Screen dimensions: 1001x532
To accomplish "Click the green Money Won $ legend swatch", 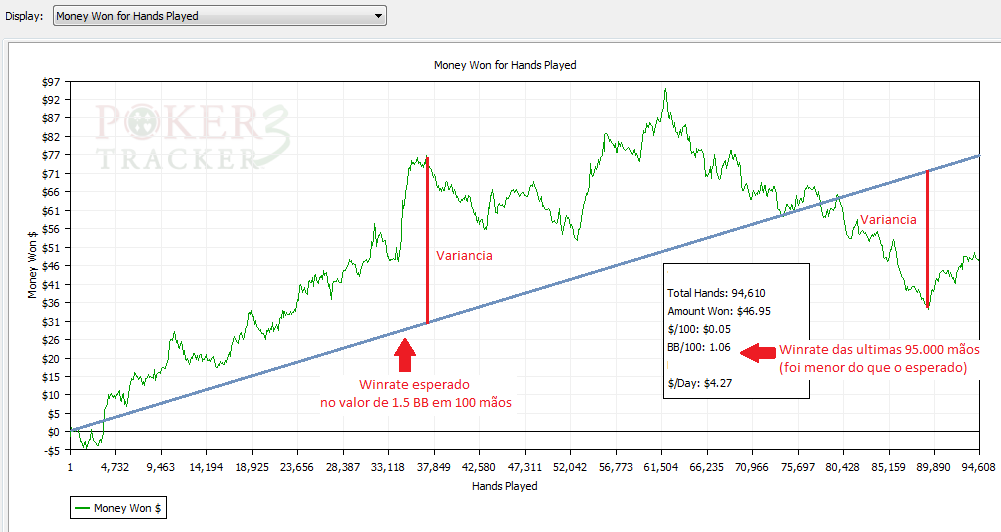I will 82,509.
